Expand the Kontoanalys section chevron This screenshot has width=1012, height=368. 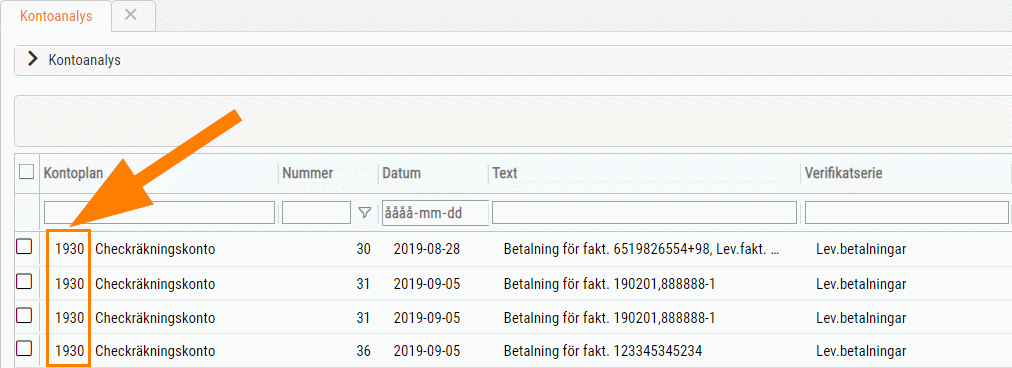click(33, 59)
